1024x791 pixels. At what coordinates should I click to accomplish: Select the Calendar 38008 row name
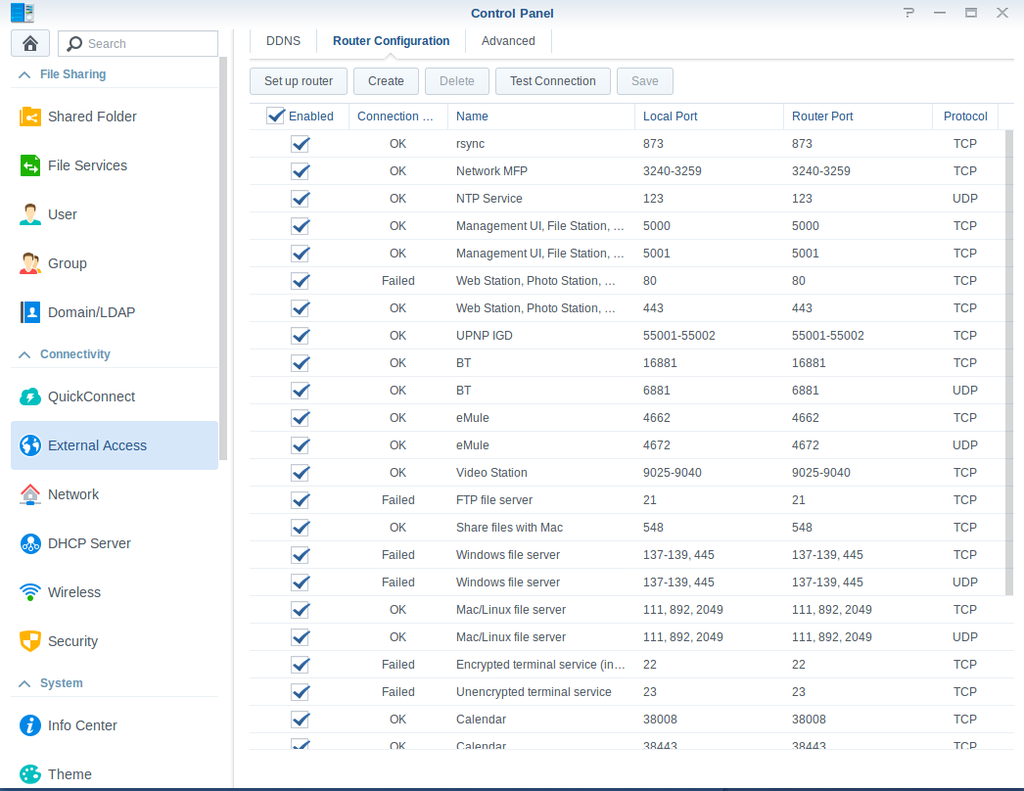481,719
